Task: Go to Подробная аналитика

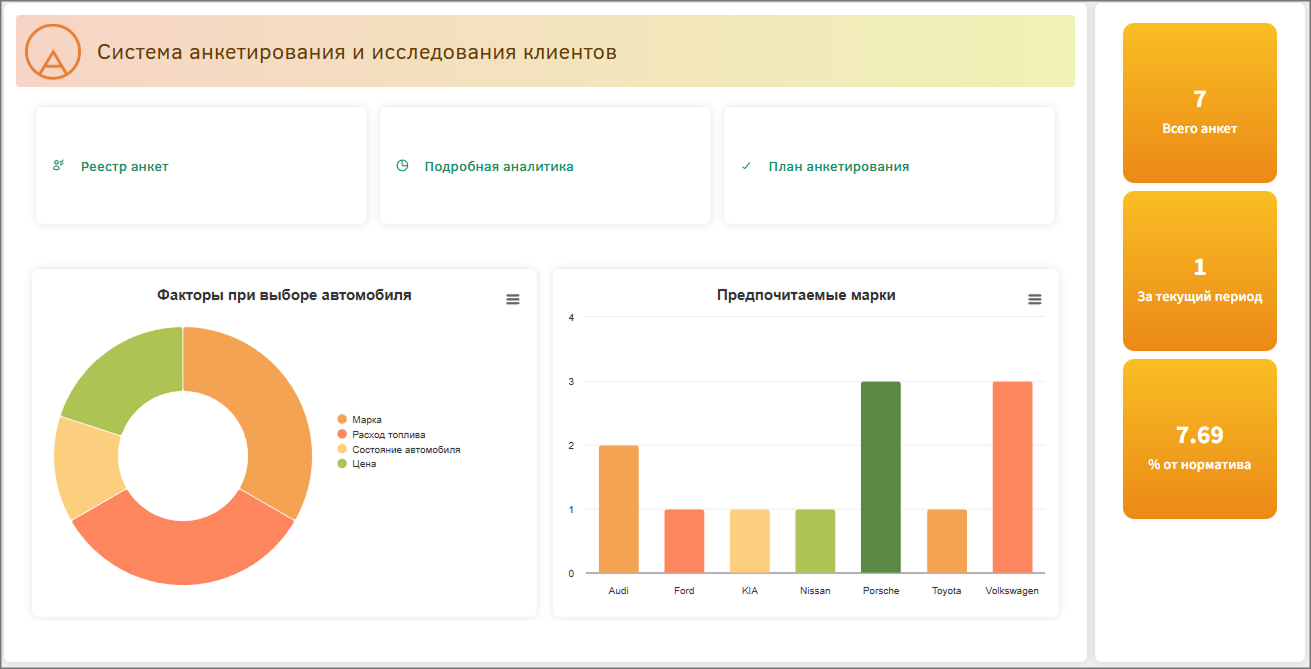Action: point(499,167)
